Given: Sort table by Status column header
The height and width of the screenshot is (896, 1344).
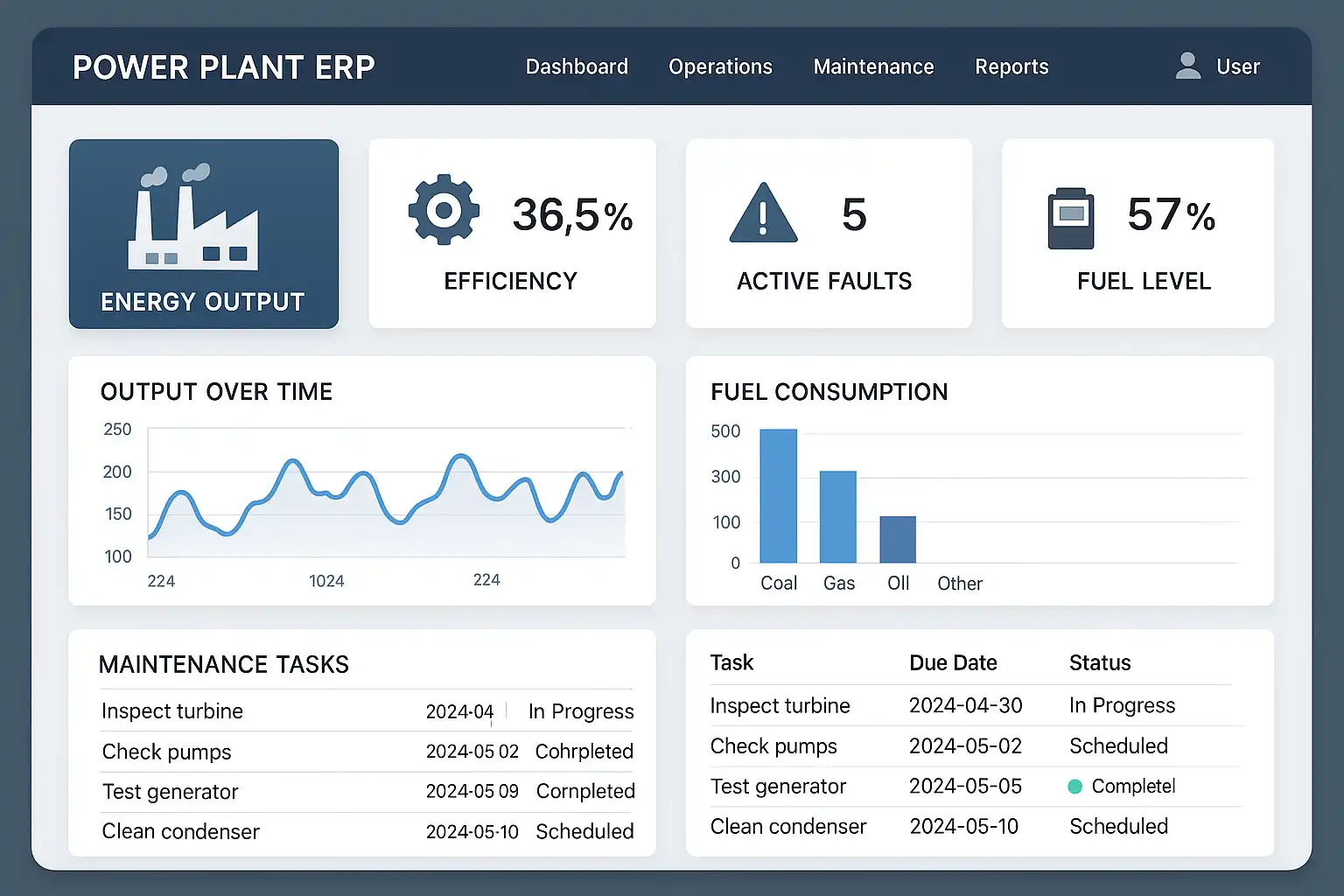Looking at the screenshot, I should (1100, 663).
